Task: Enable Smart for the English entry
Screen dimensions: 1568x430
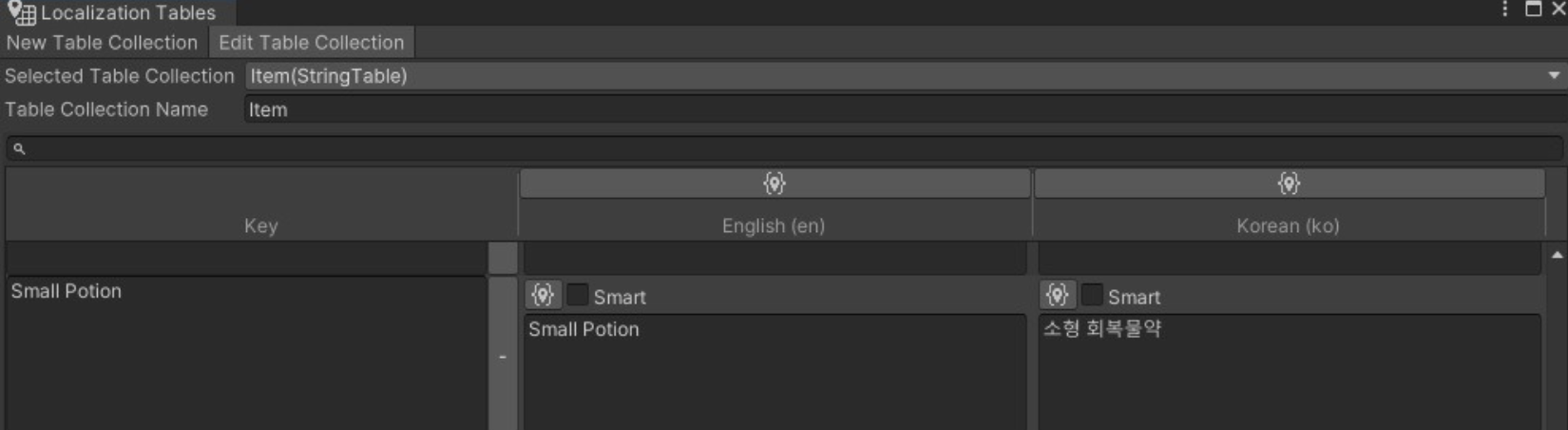Action: click(577, 295)
